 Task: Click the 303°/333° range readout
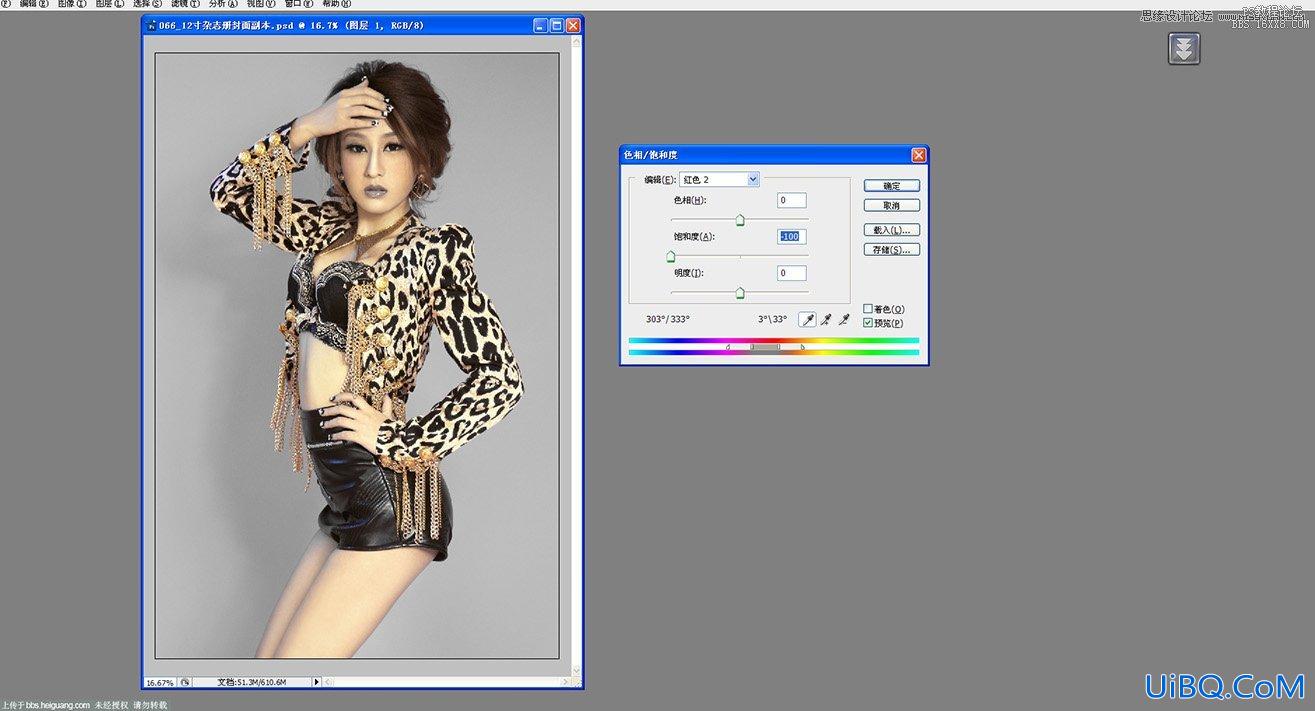tap(668, 319)
